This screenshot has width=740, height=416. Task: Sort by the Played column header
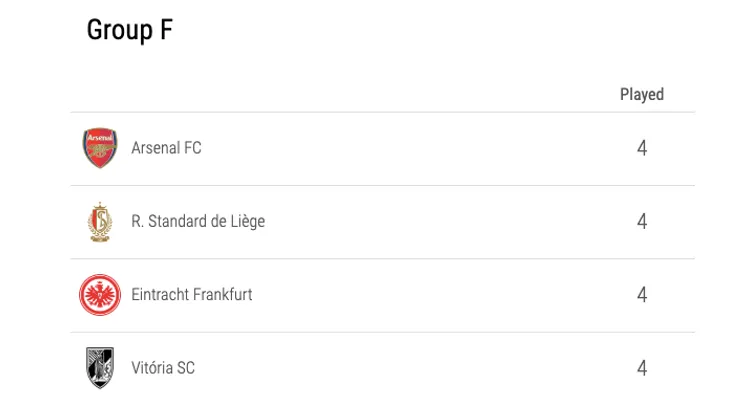641,94
